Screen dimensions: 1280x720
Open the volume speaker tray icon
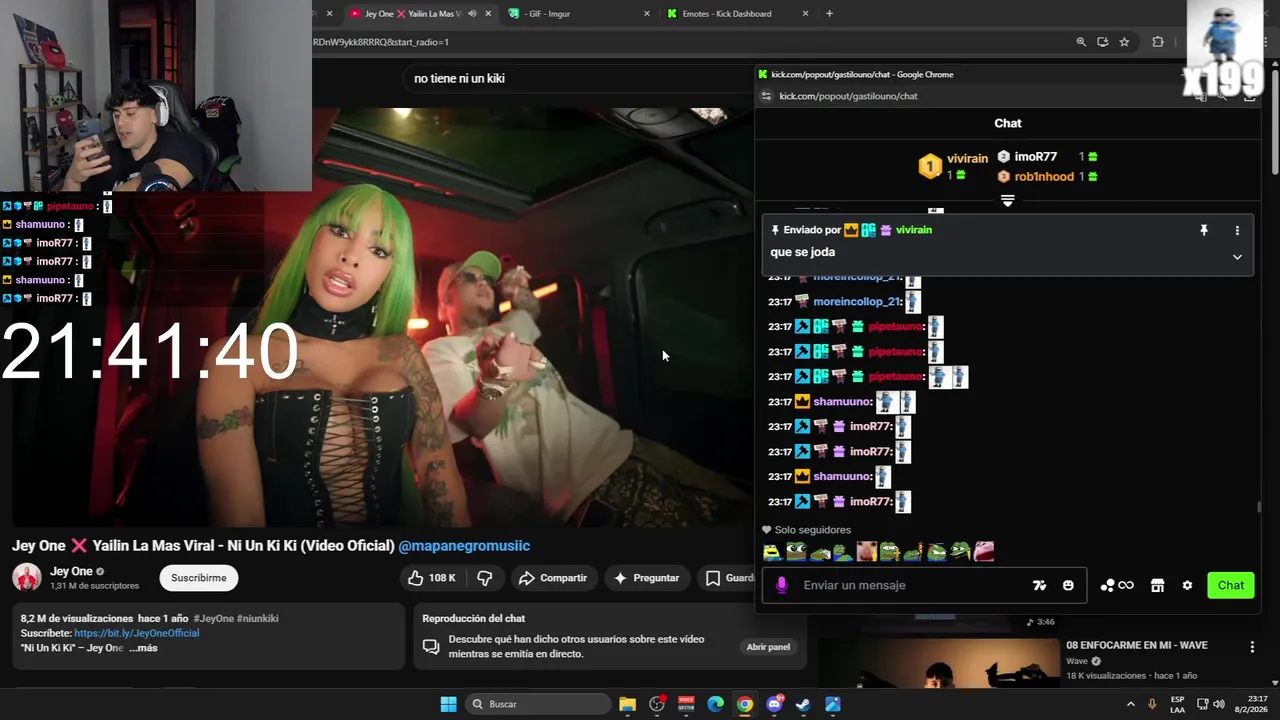click(1219, 704)
